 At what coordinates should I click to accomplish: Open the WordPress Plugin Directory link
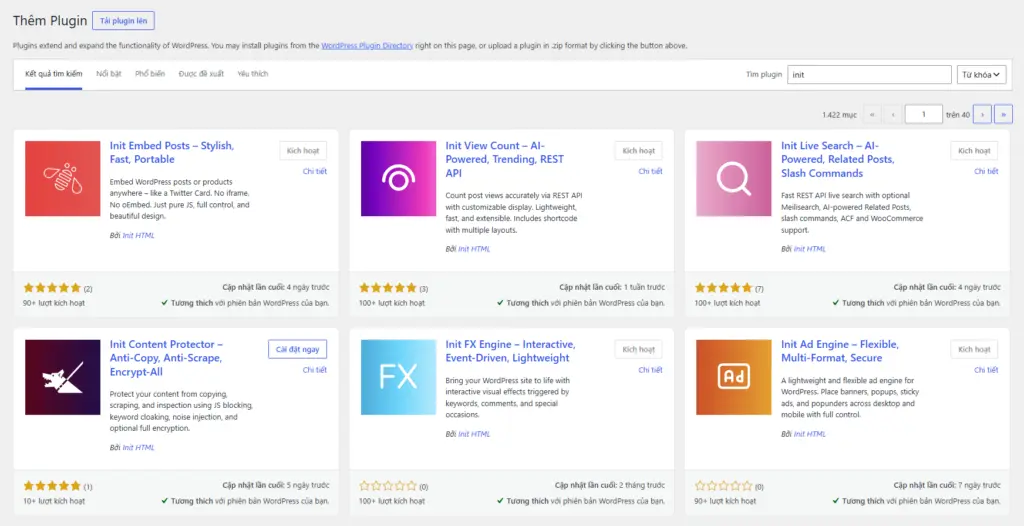[367, 46]
